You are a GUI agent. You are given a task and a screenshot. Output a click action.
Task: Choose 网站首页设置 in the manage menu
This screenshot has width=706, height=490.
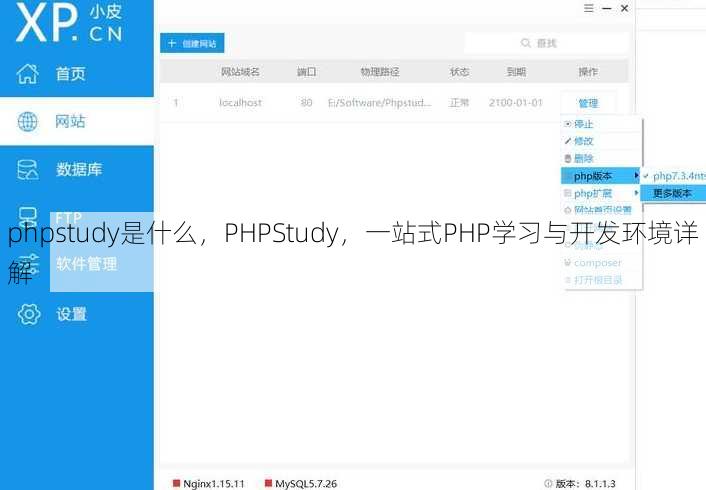click(601, 210)
